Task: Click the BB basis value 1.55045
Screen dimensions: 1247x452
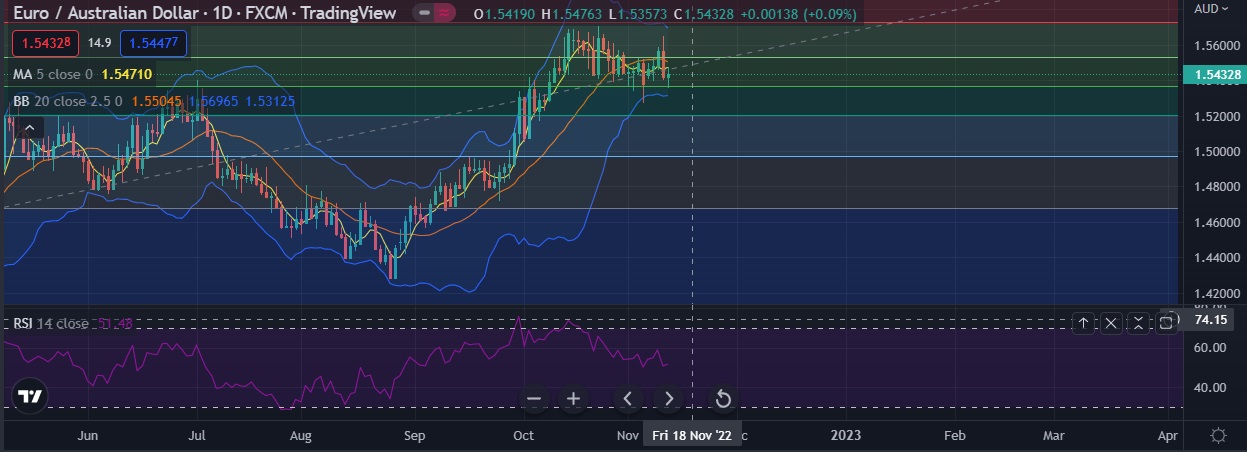Action: tap(156, 101)
